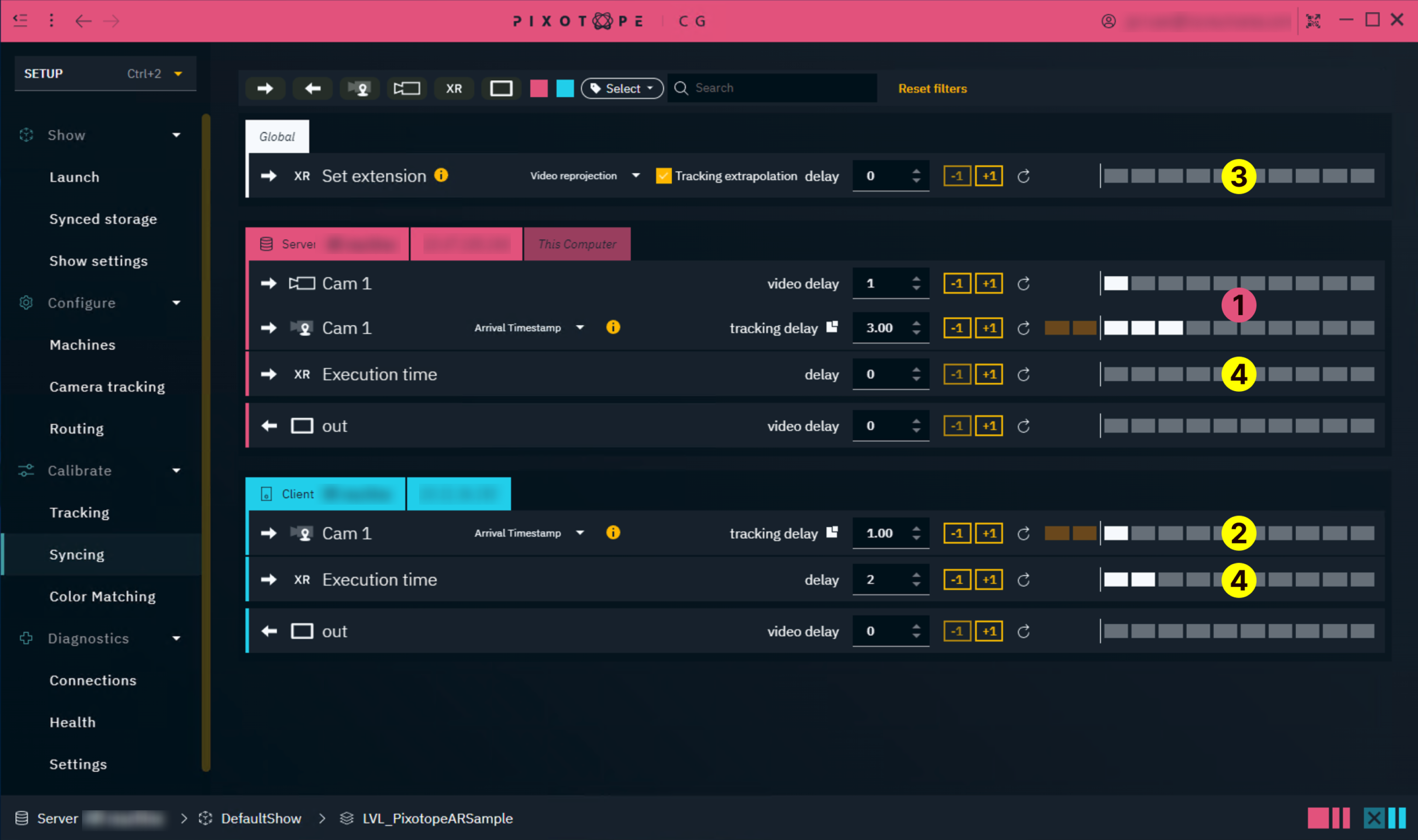Toggle the cyan client color filter
The height and width of the screenshot is (840, 1418).
pos(564,88)
